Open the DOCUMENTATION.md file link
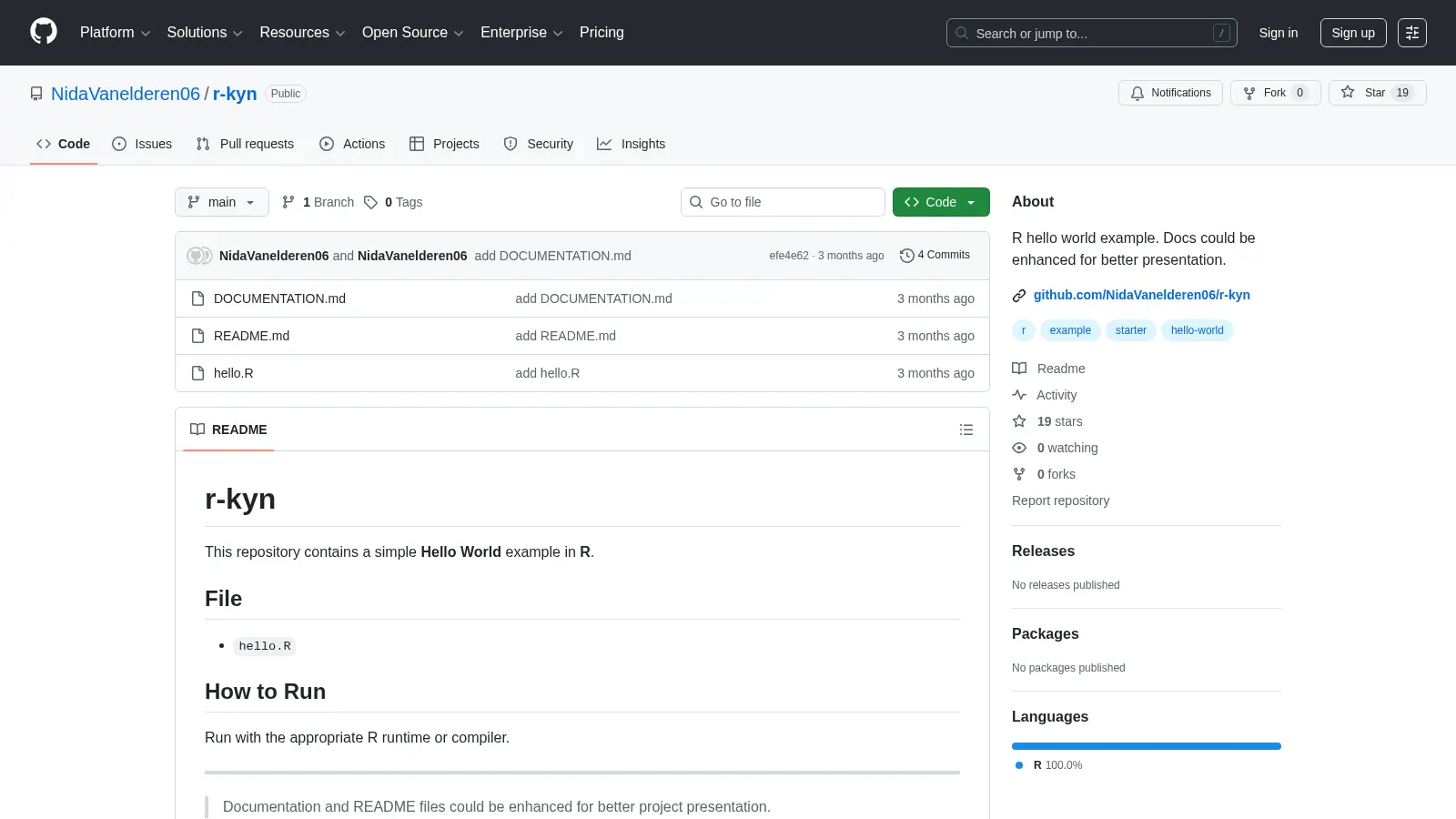This screenshot has width=1456, height=819. [279, 298]
